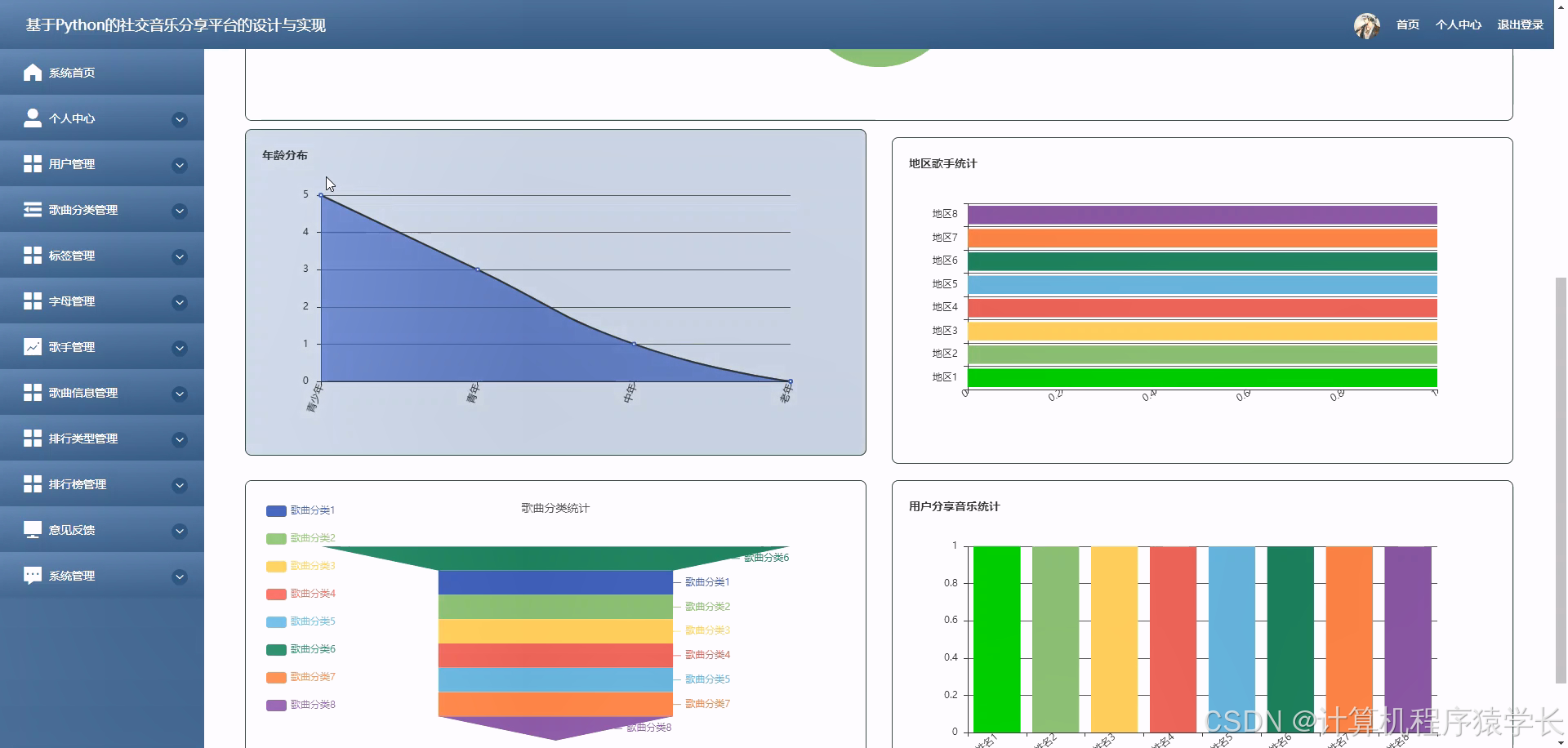The height and width of the screenshot is (748, 1568).
Task: Click the grid icon beside 排行类型管理
Action: coord(33,439)
